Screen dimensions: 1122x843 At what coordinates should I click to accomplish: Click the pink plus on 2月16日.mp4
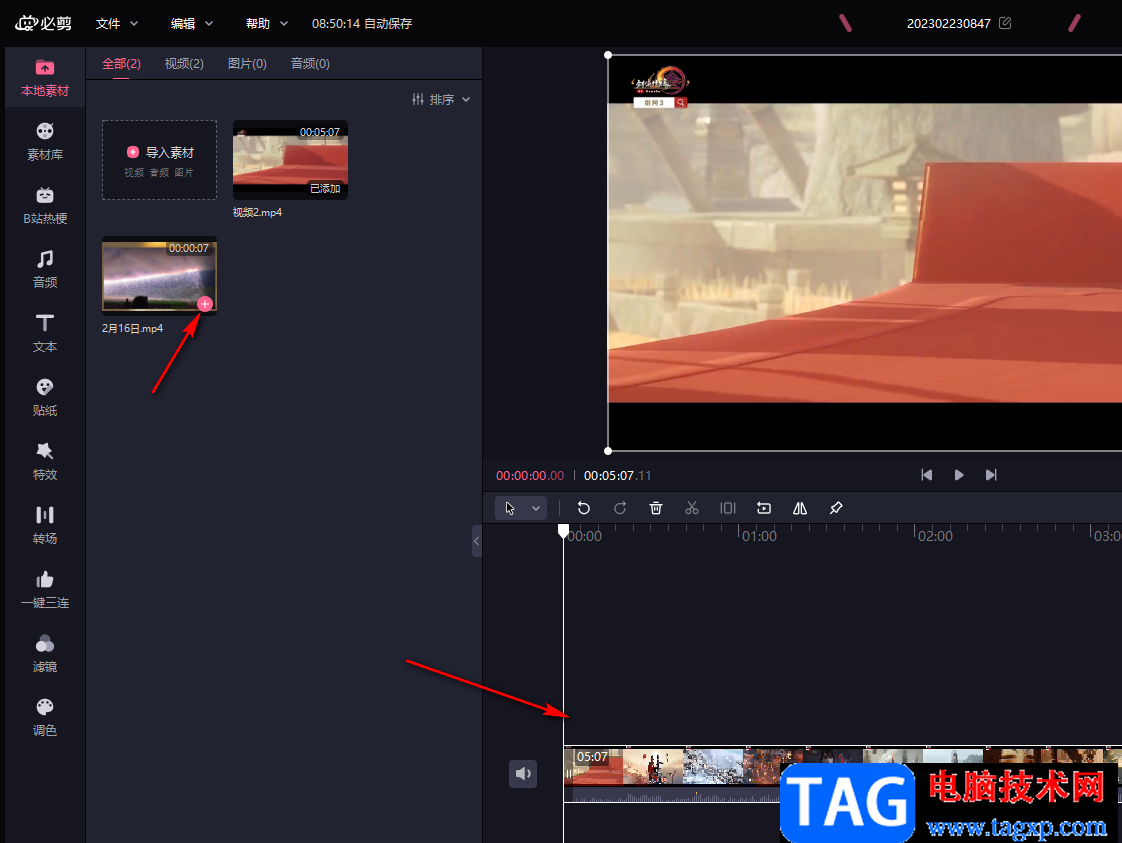point(205,304)
